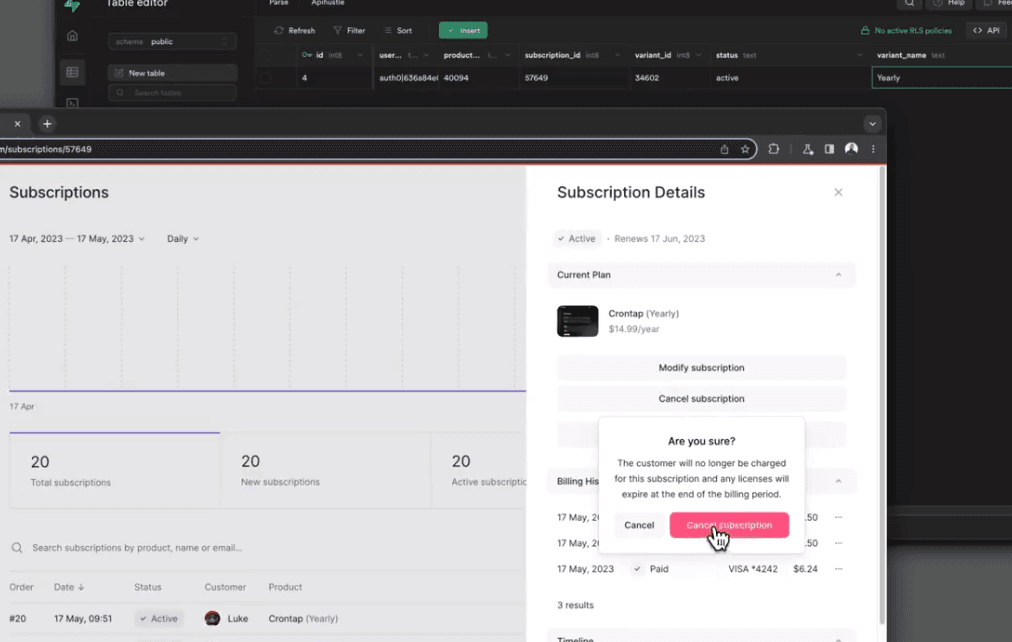Open the schema public dropdown
This screenshot has width=1012, height=642.
point(170,41)
